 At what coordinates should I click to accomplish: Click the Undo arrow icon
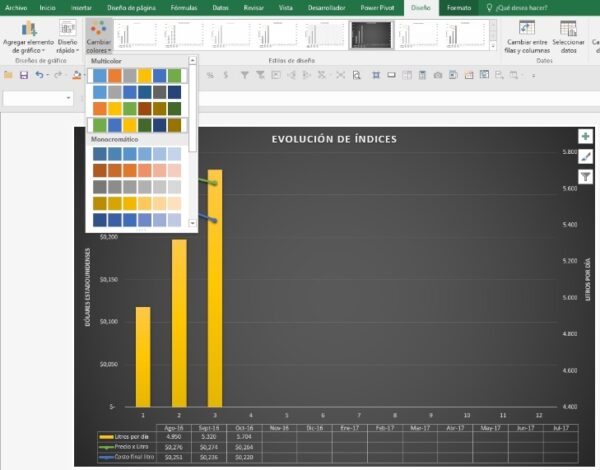click(39, 75)
